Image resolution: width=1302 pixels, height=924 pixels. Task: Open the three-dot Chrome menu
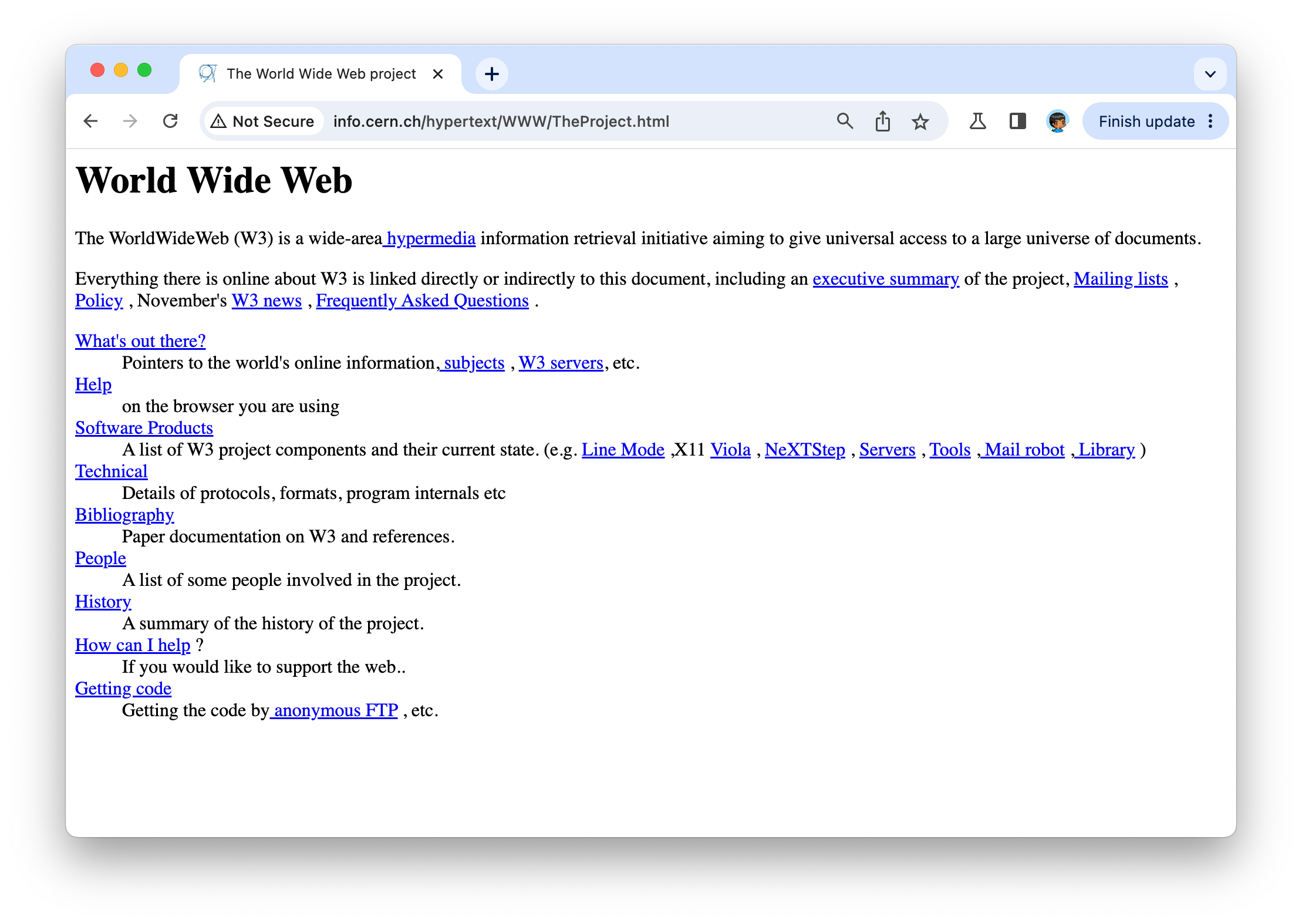(1210, 122)
